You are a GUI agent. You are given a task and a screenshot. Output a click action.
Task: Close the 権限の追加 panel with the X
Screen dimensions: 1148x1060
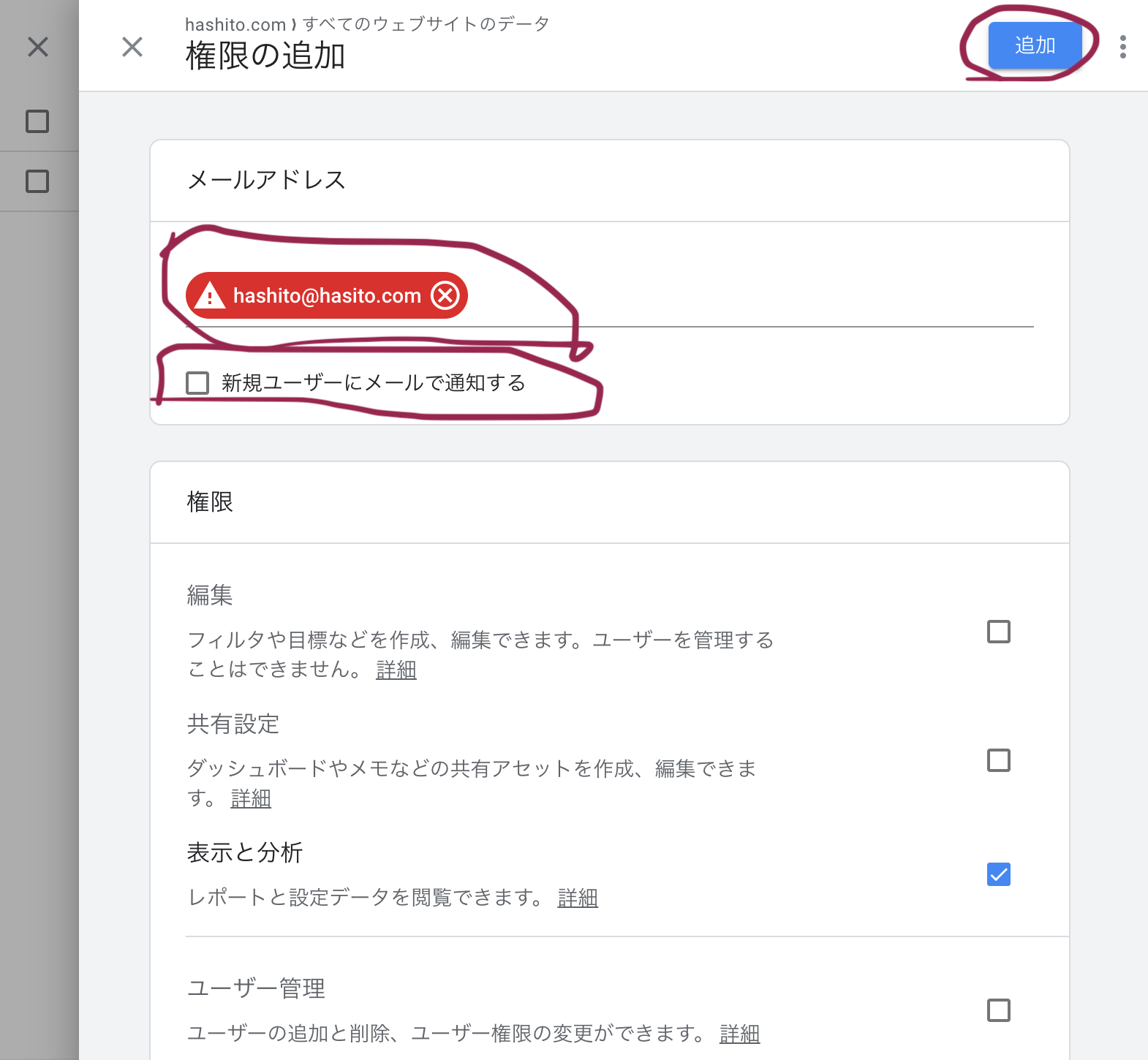coord(132,47)
